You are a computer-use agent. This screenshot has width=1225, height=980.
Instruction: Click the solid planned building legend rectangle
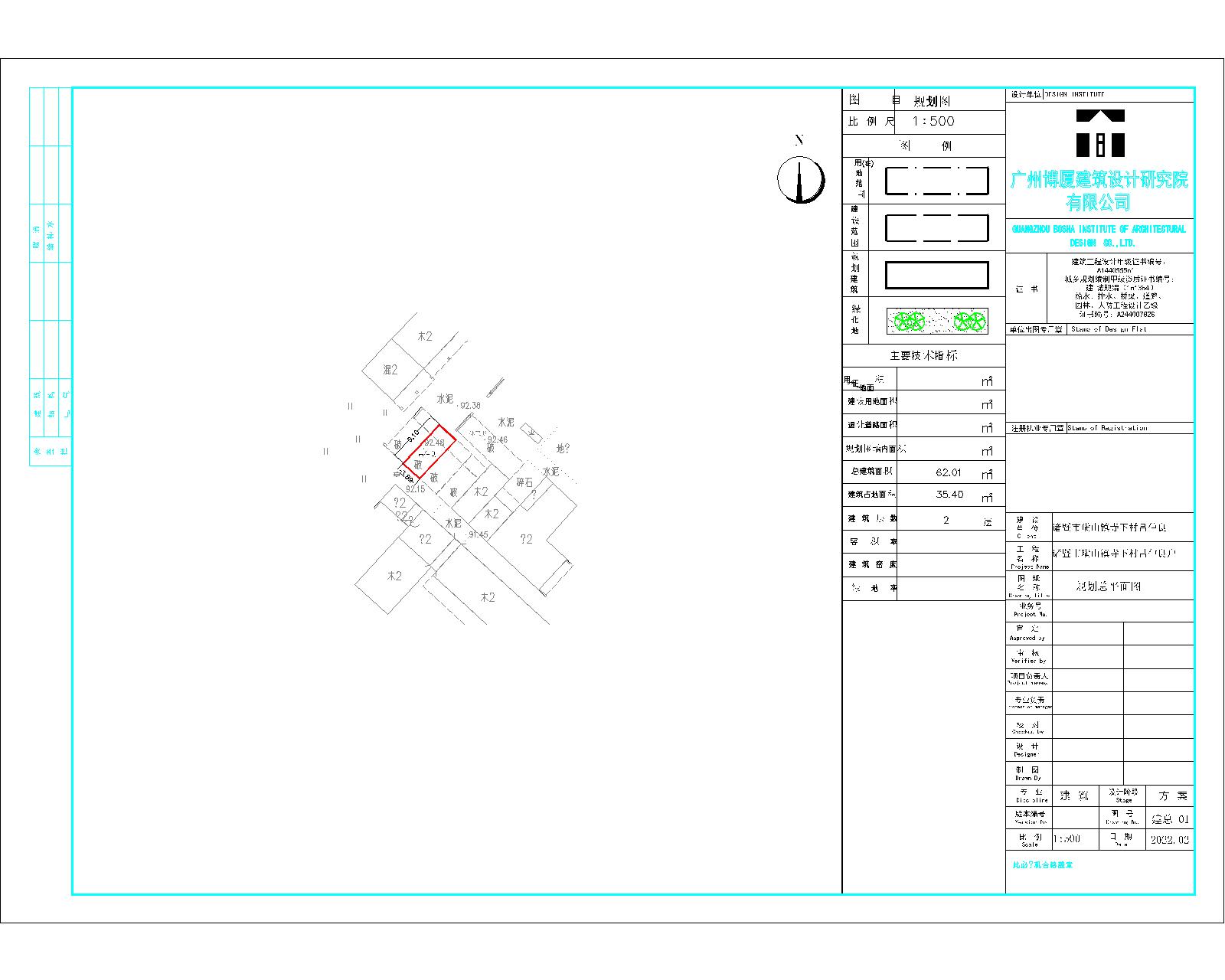click(936, 275)
